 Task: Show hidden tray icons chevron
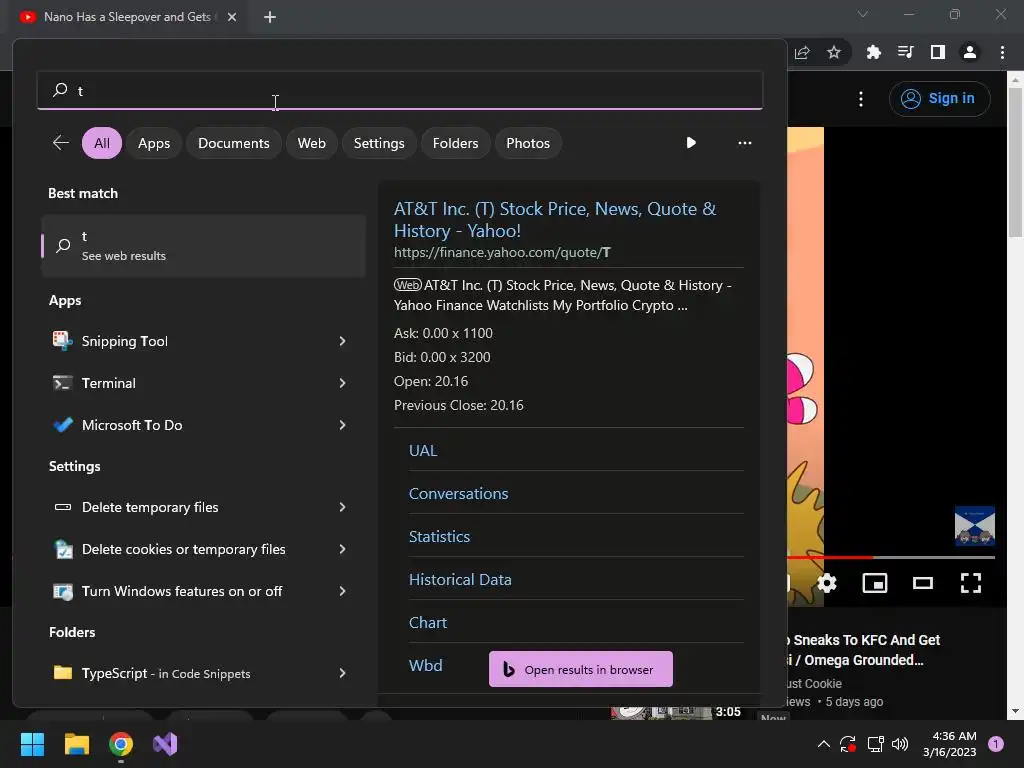824,744
